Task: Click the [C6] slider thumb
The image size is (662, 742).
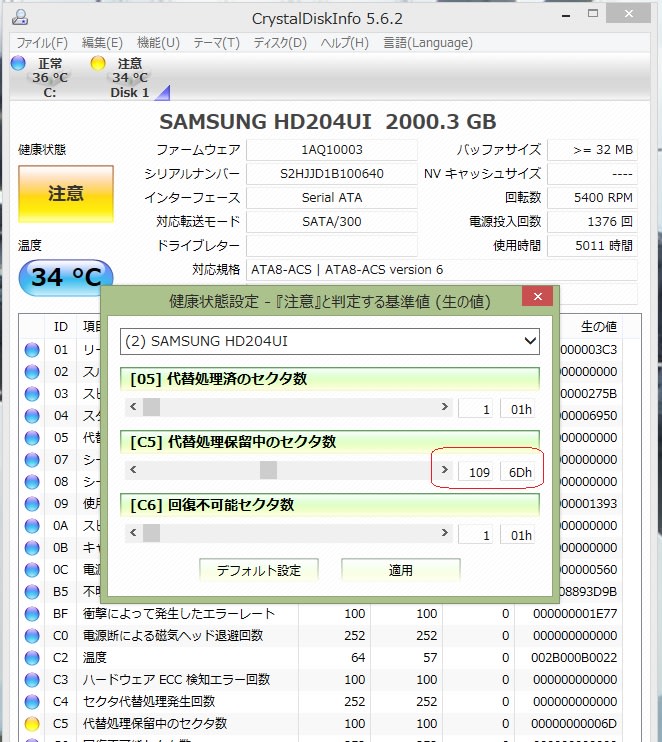Action: (x=151, y=533)
